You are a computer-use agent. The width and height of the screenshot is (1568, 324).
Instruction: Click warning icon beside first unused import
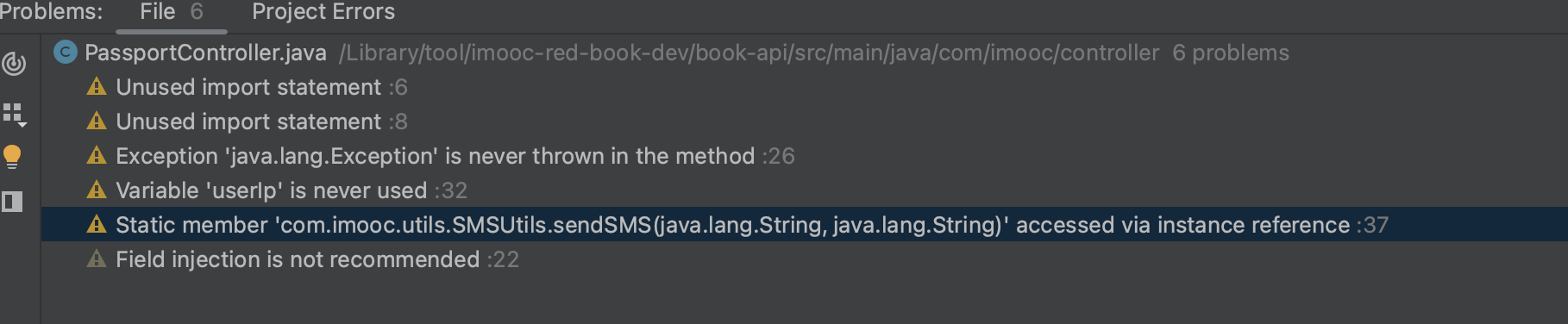pos(97,87)
